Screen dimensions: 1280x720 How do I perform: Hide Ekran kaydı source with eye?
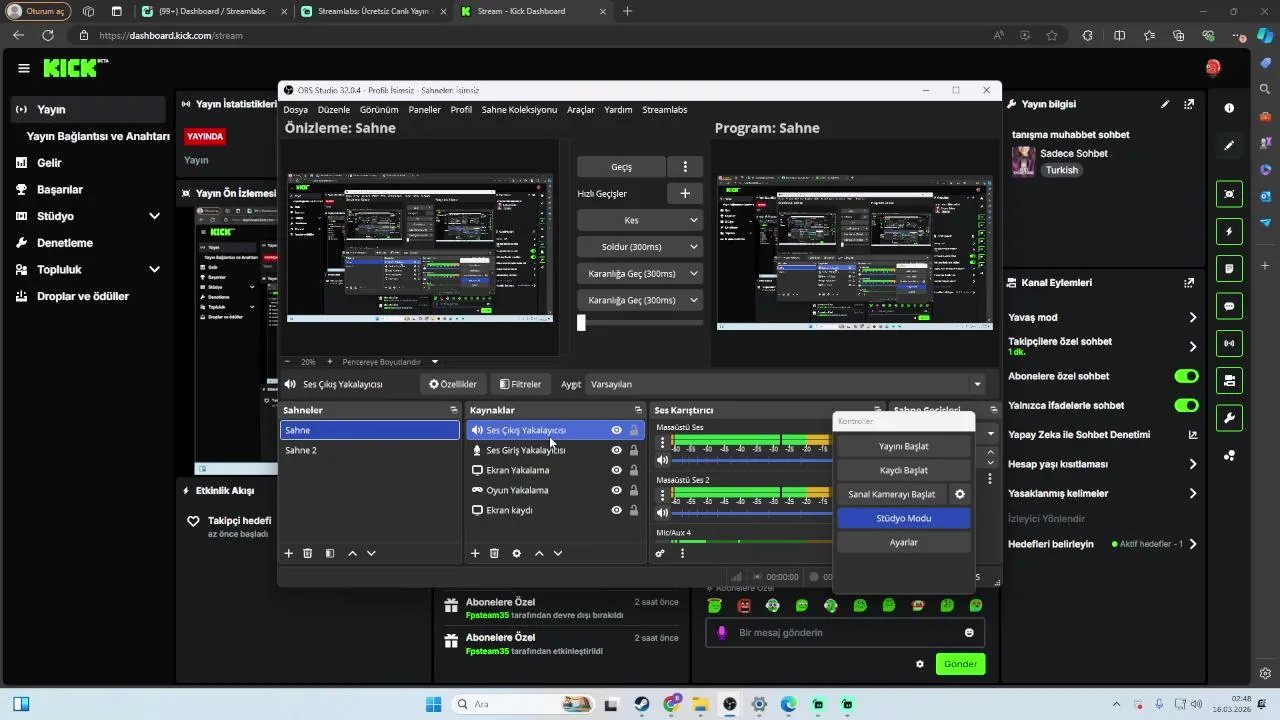(616, 510)
